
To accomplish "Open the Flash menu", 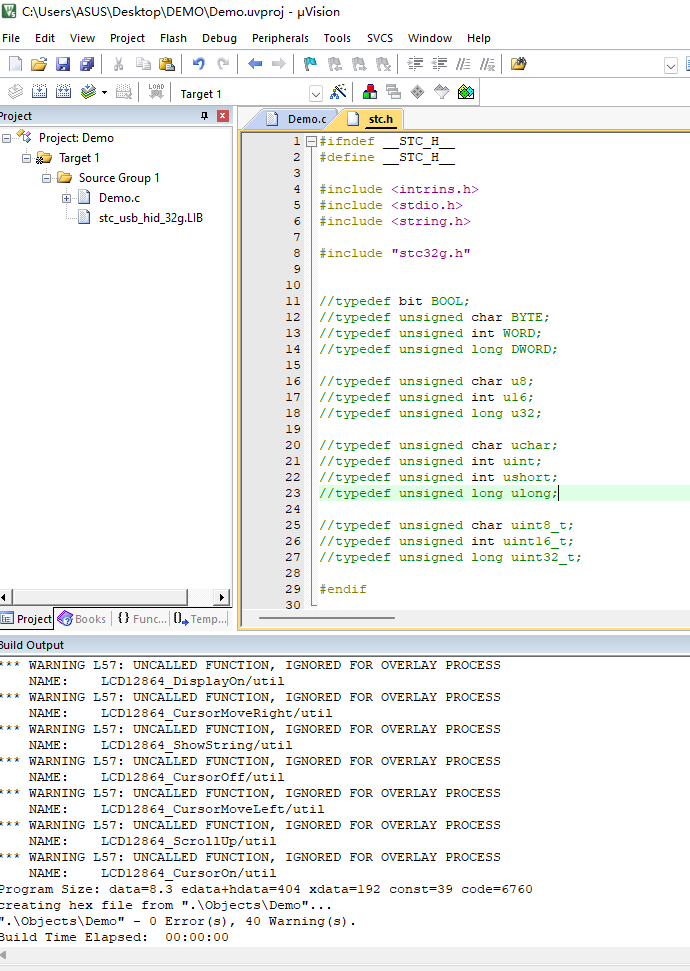I will (173, 38).
